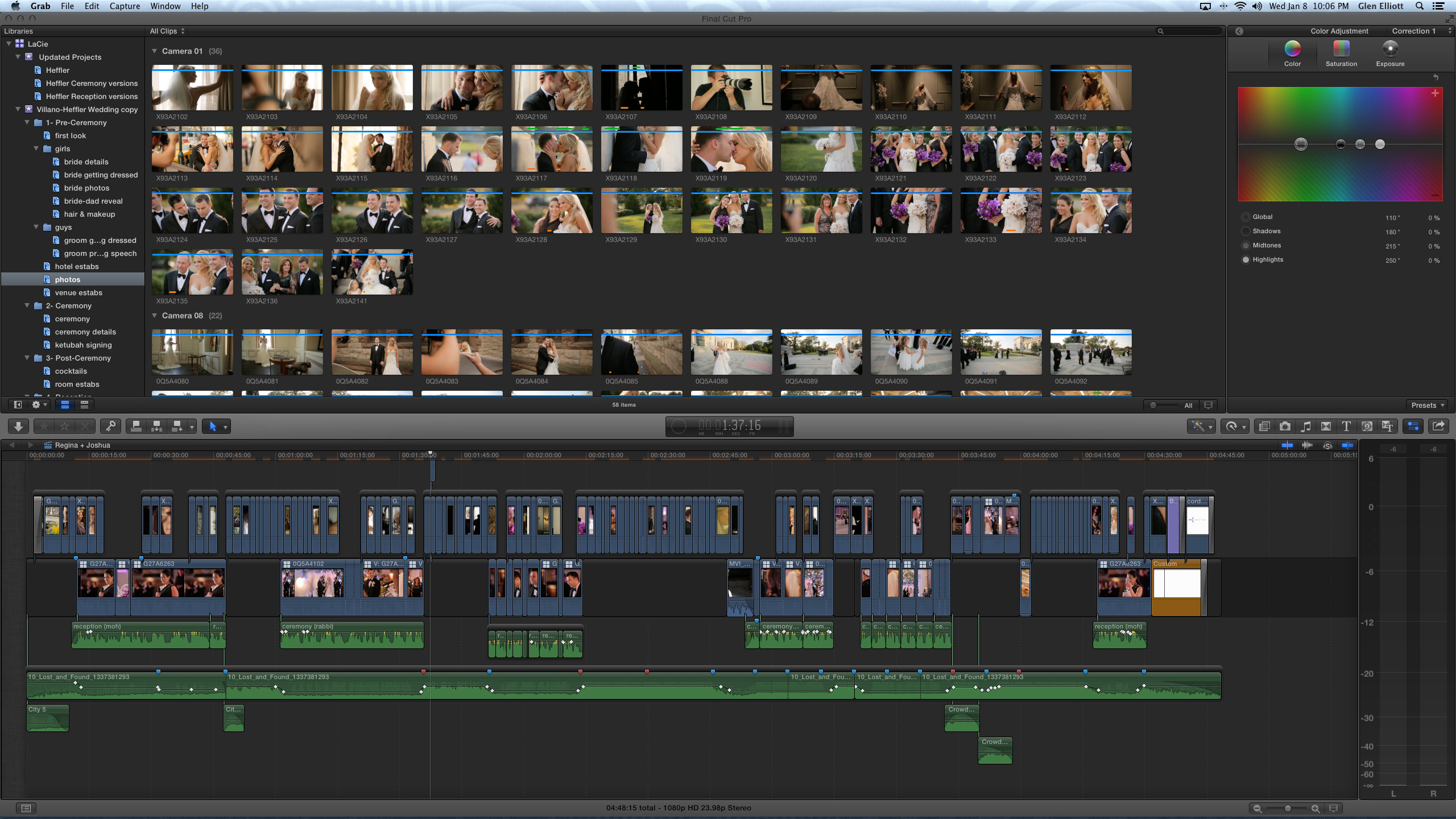
Task: Click the timeline zoom slider
Action: 1287,808
